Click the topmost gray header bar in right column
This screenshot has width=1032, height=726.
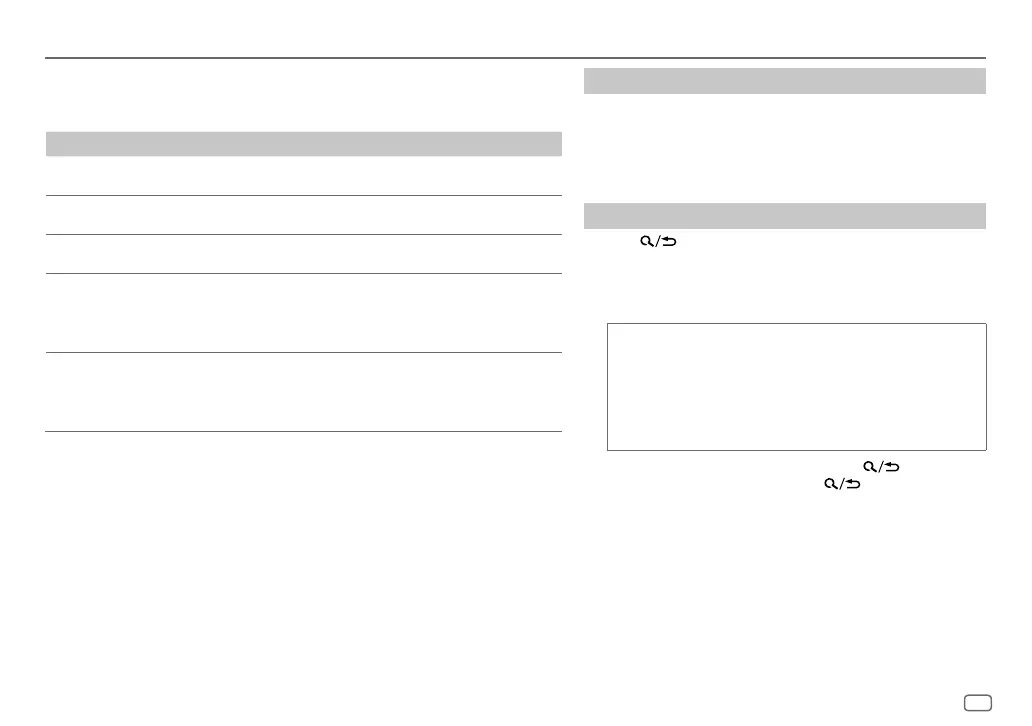(x=785, y=81)
